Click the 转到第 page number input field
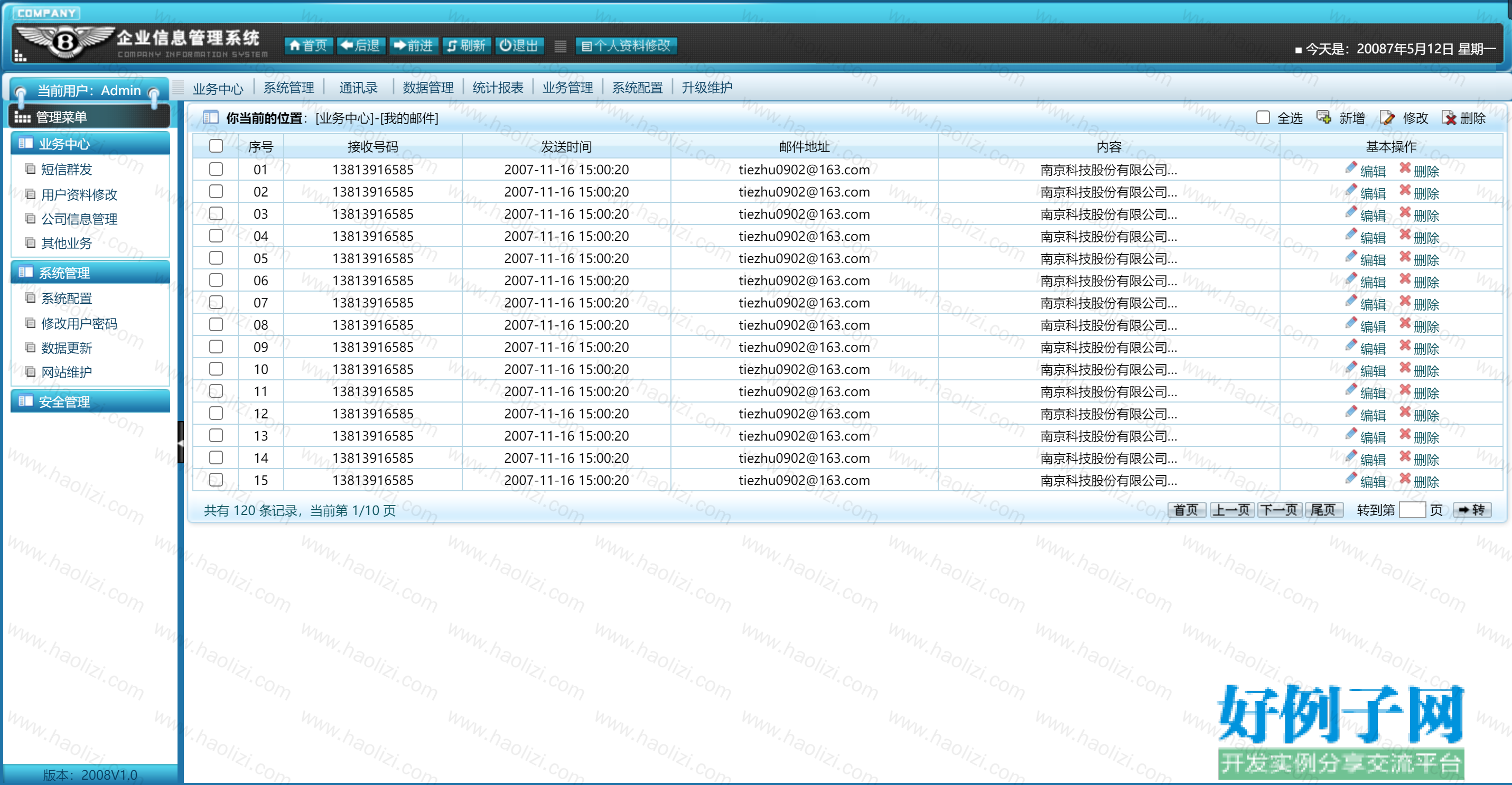Screen dimensions: 1512x785 (x=1412, y=509)
